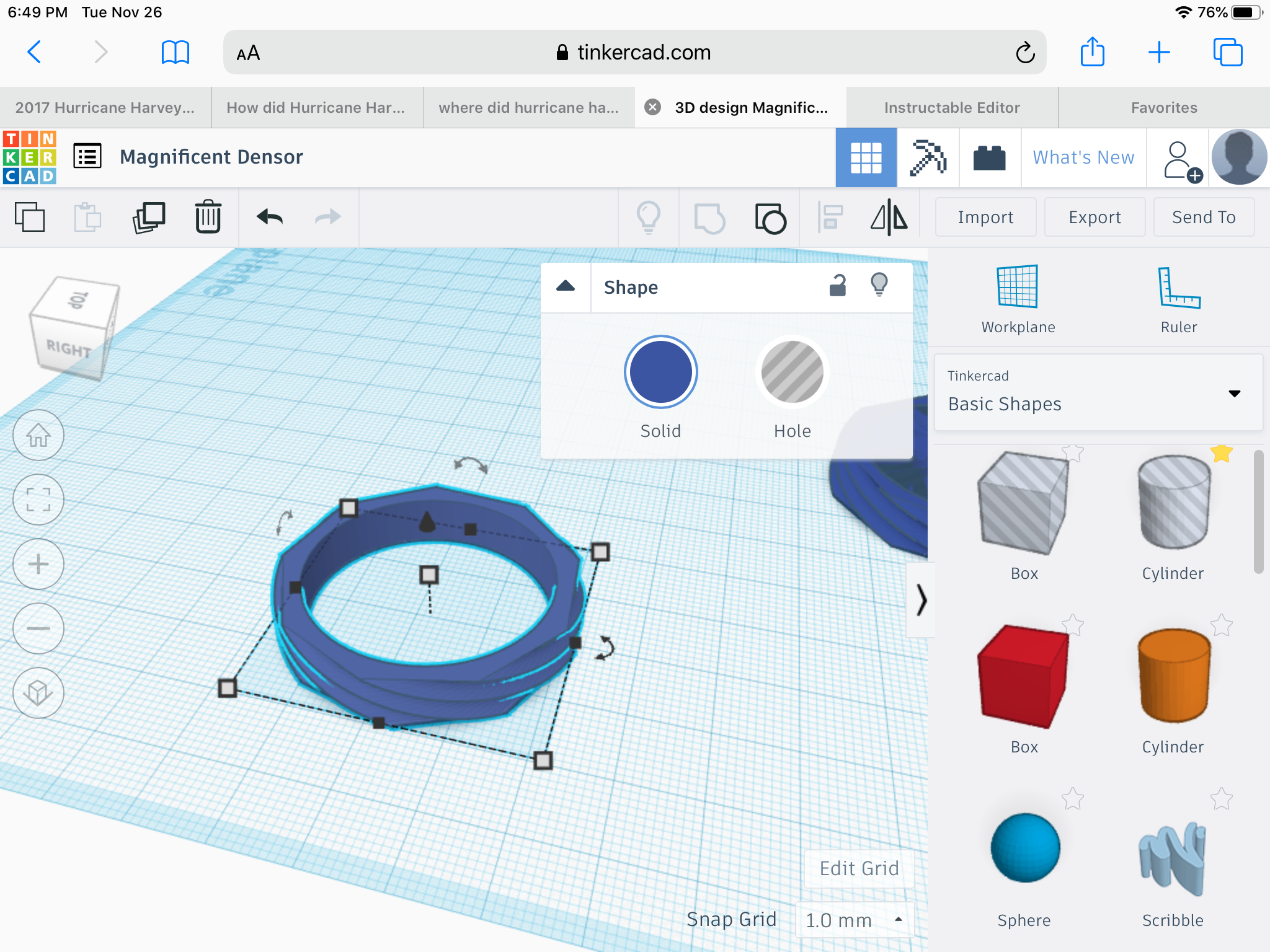The height and width of the screenshot is (952, 1270).
Task: Switch to where did hurricane ha tab
Action: (529, 108)
